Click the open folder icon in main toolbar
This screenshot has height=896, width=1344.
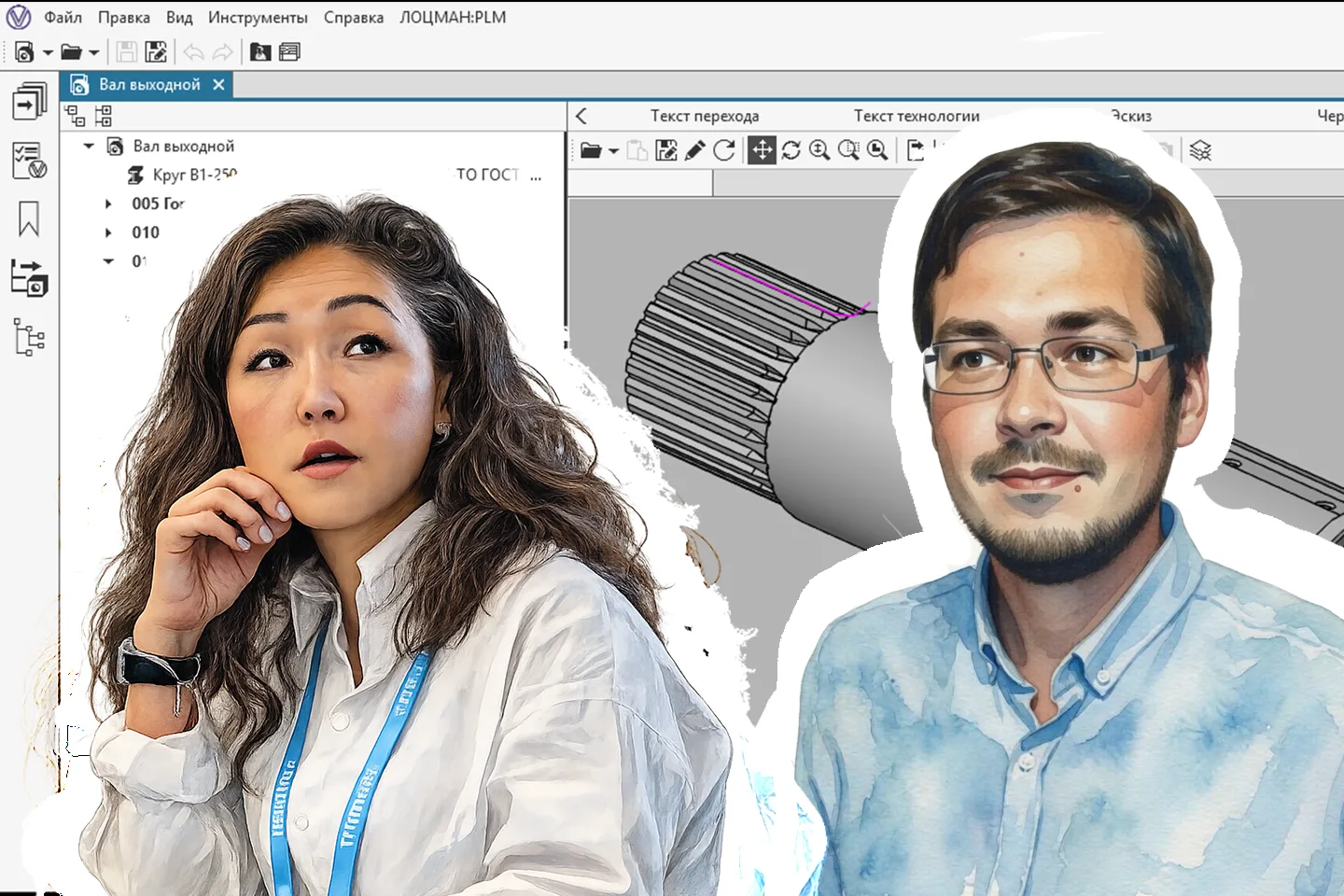click(71, 52)
